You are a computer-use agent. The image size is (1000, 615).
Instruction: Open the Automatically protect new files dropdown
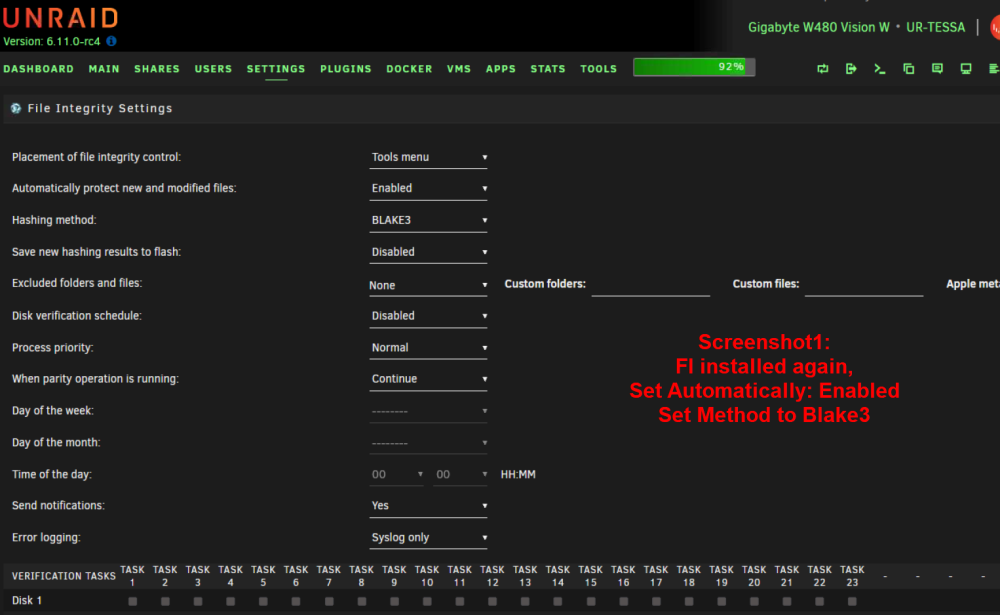[x=428, y=188]
